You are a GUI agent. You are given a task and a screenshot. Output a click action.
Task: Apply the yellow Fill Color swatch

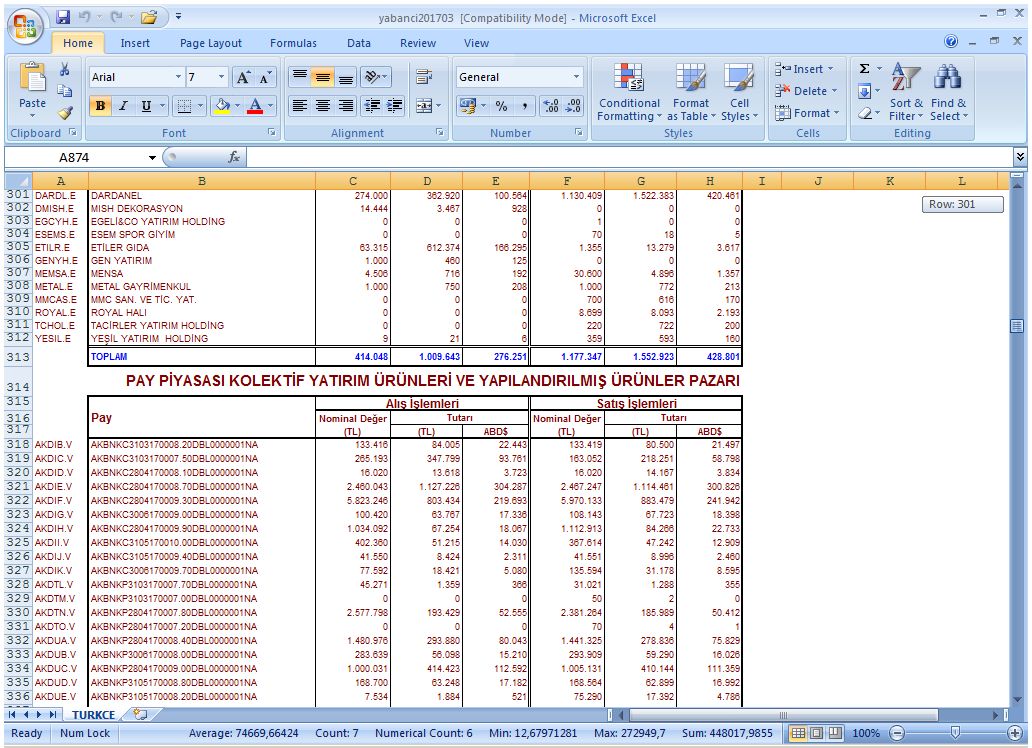222,105
